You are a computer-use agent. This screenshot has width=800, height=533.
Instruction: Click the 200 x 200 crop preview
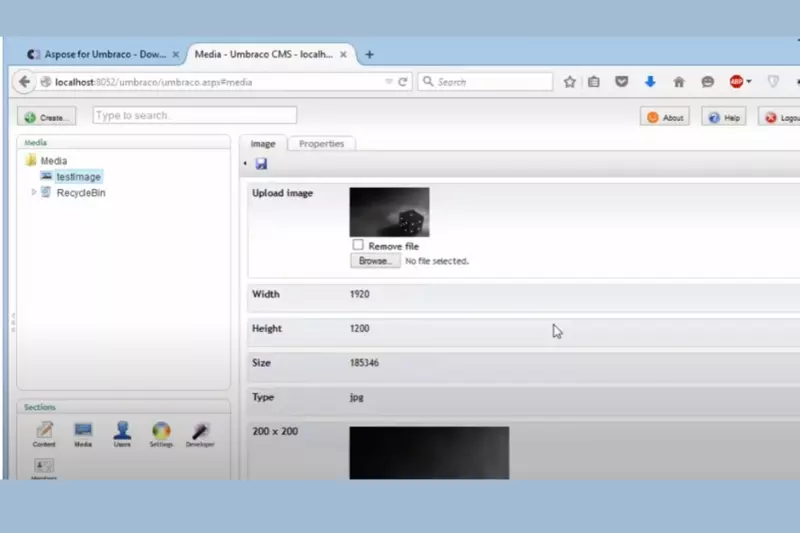tap(429, 453)
